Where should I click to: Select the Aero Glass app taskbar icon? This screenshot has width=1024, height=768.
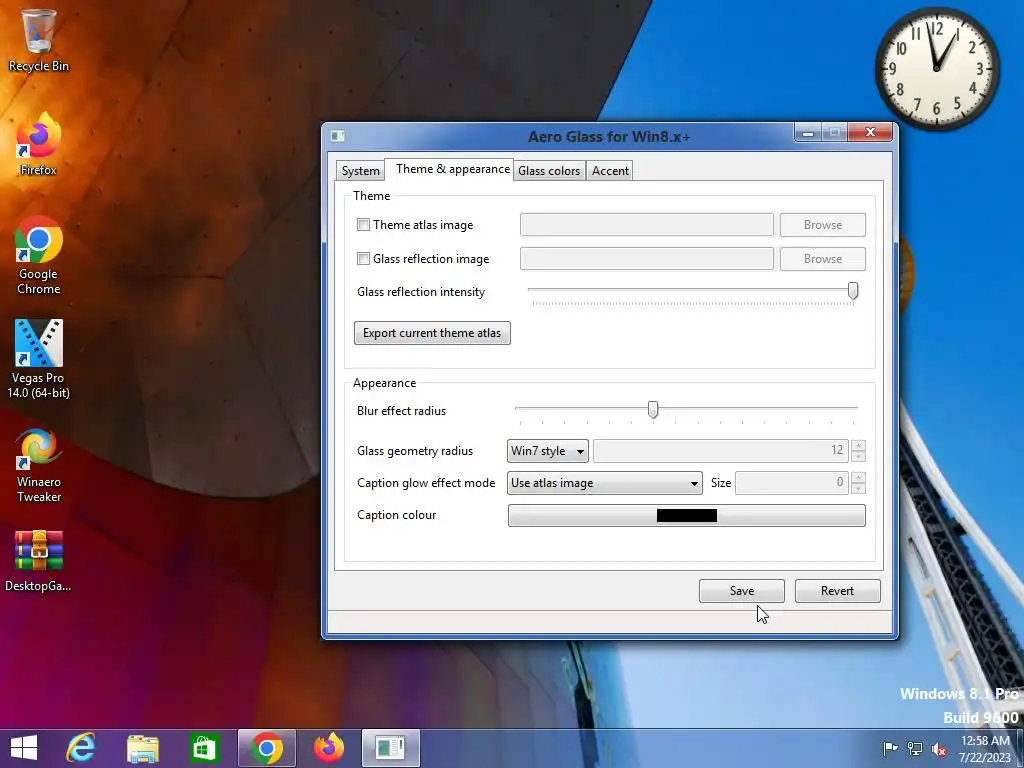coord(391,748)
